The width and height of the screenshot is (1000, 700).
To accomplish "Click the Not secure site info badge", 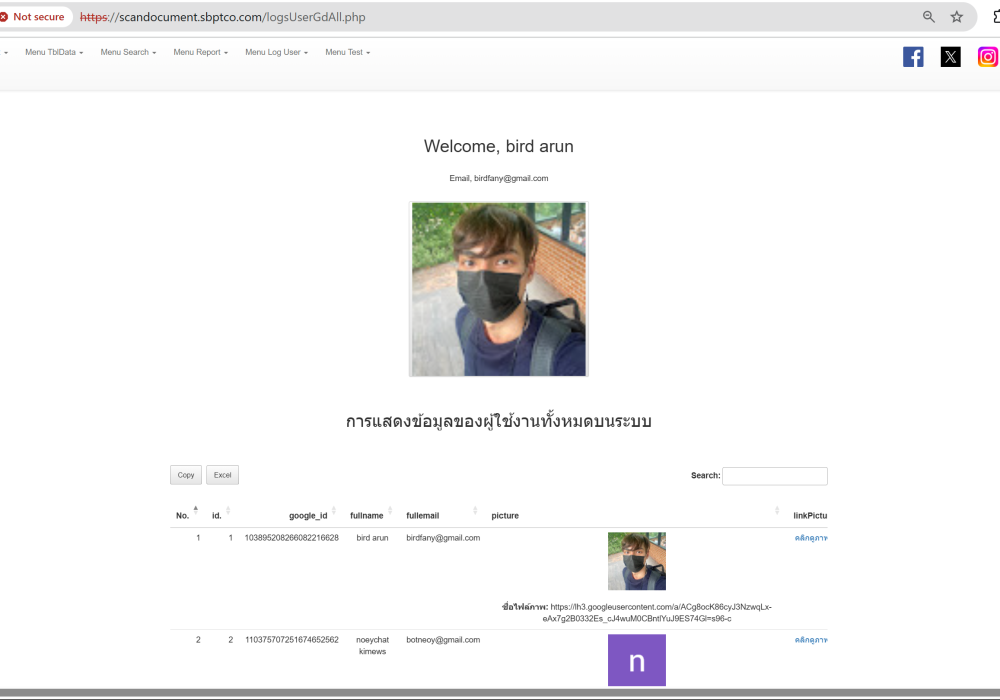I will pos(33,17).
